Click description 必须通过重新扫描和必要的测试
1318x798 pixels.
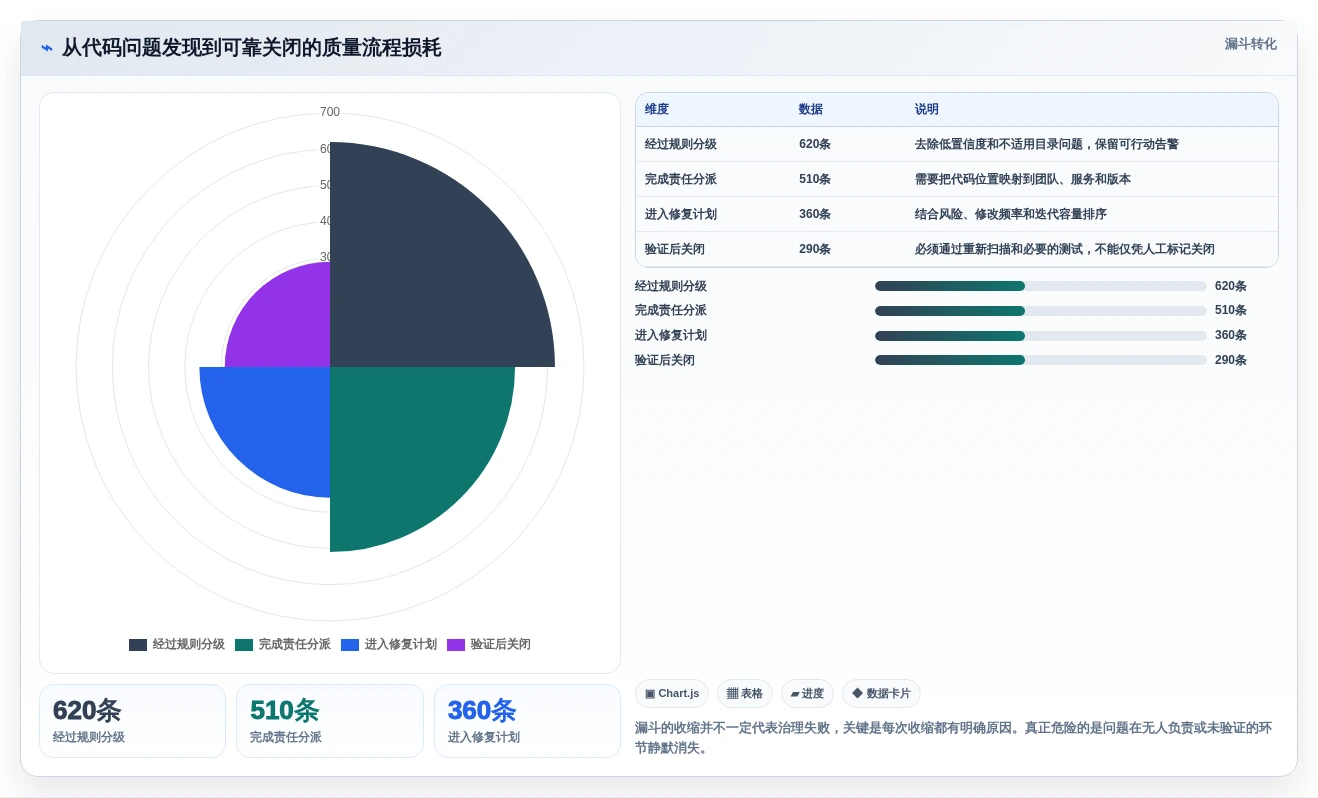[1065, 249]
